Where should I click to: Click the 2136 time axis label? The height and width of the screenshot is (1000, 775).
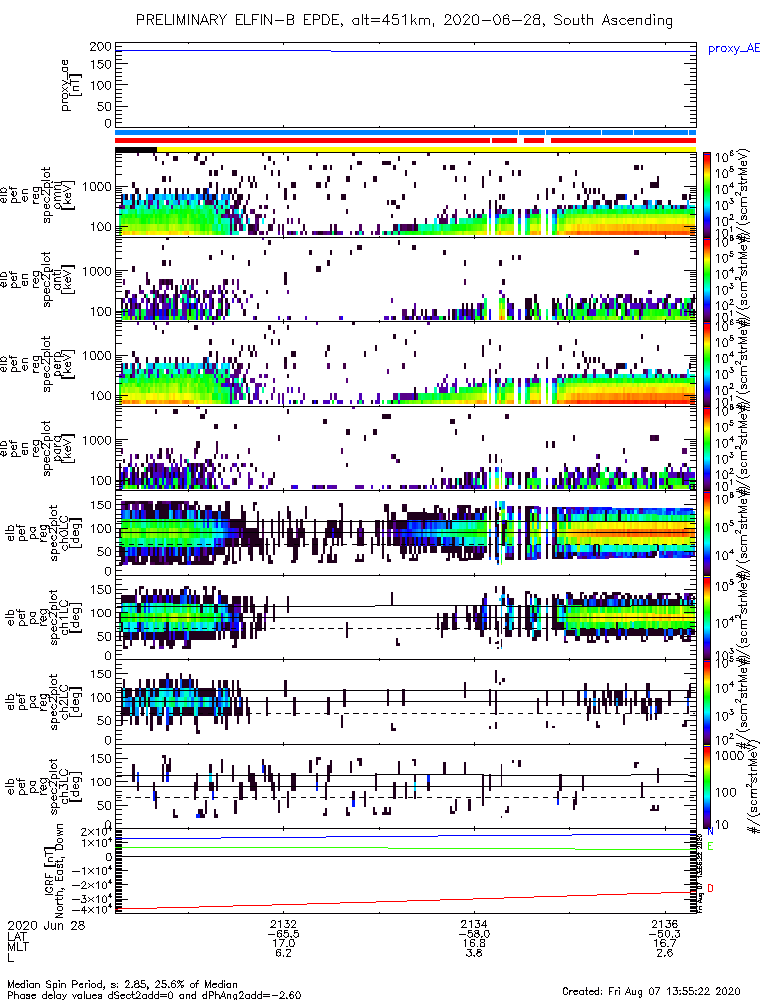[665, 924]
